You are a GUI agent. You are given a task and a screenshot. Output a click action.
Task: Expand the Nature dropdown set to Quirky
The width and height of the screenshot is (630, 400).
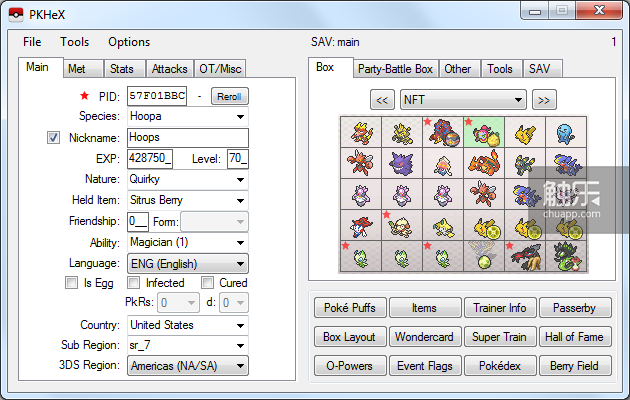click(x=188, y=179)
